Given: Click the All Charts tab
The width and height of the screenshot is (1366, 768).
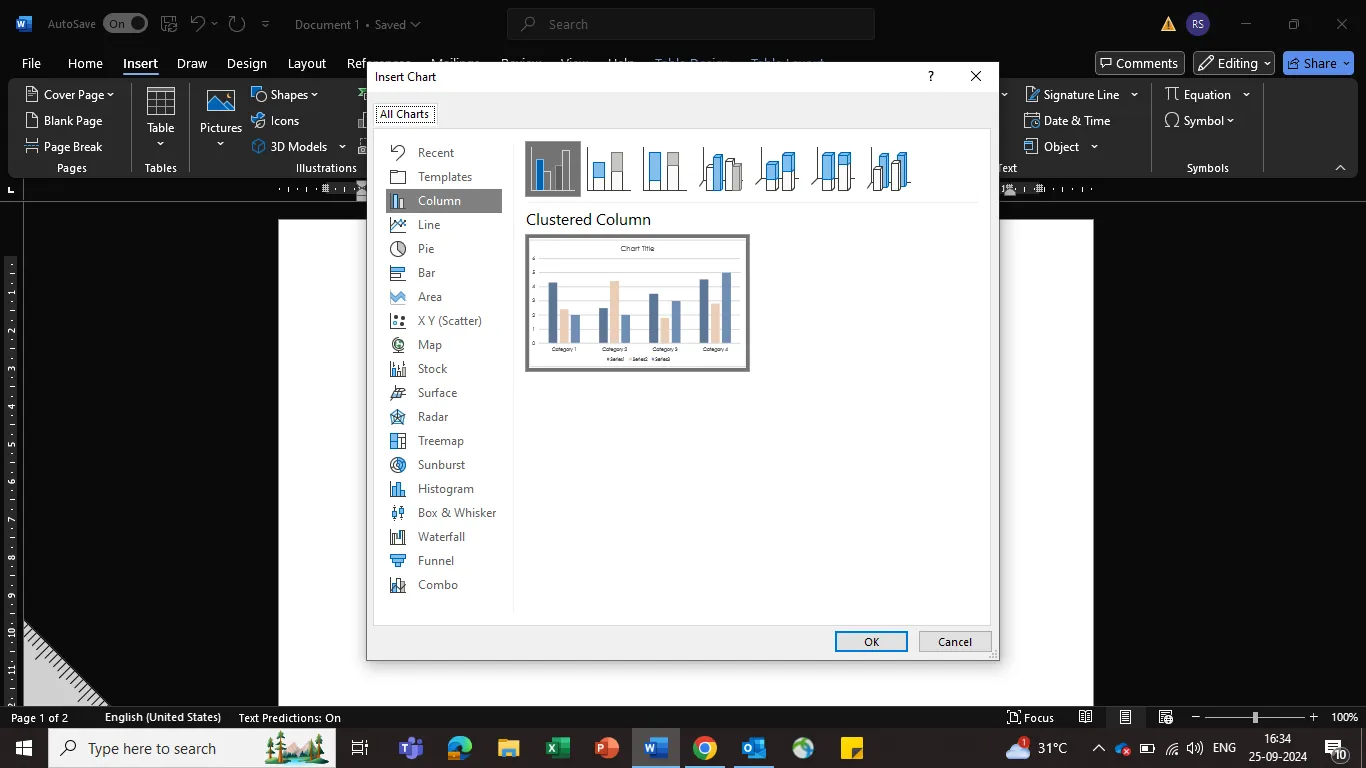Looking at the screenshot, I should (405, 114).
